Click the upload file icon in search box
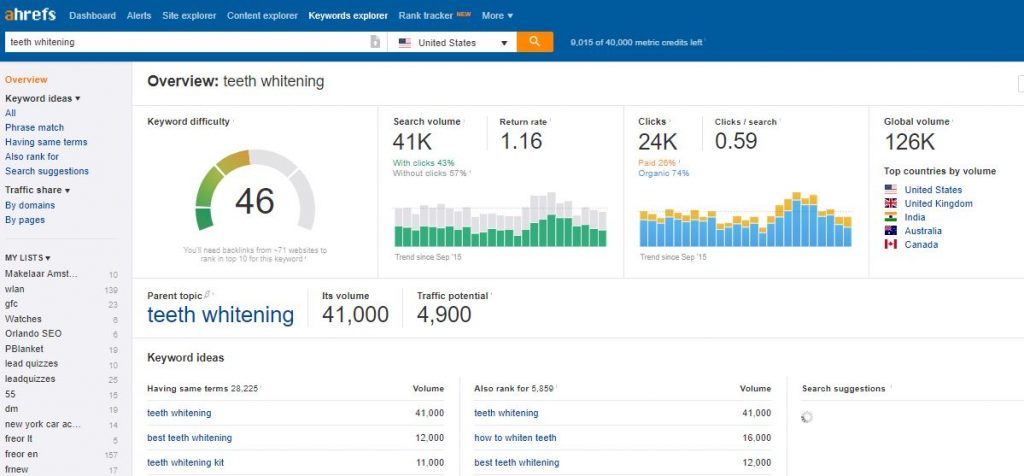Image resolution: width=1024 pixels, height=476 pixels. [376, 42]
